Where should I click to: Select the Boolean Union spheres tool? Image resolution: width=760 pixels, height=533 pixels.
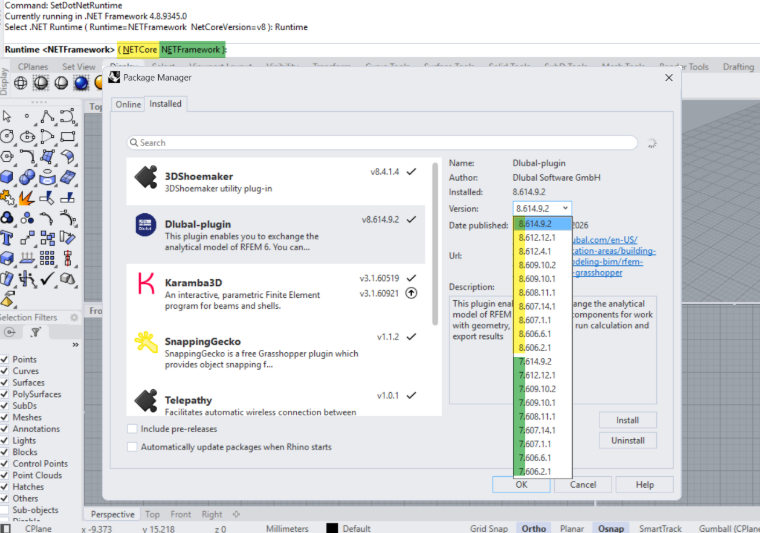tap(27, 177)
